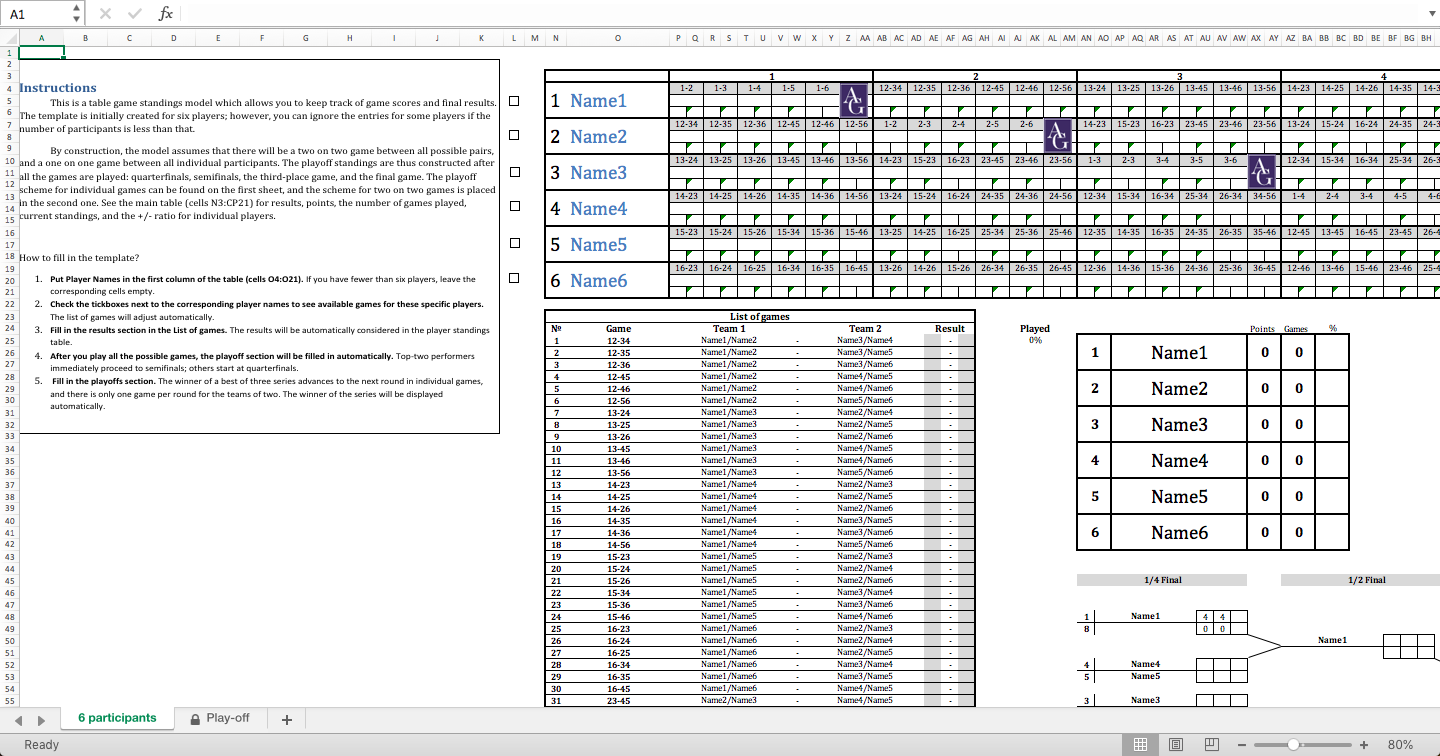Screen dimensions: 1440x756
Task: Select Name2 in the standings table
Action: [x=1179, y=388]
